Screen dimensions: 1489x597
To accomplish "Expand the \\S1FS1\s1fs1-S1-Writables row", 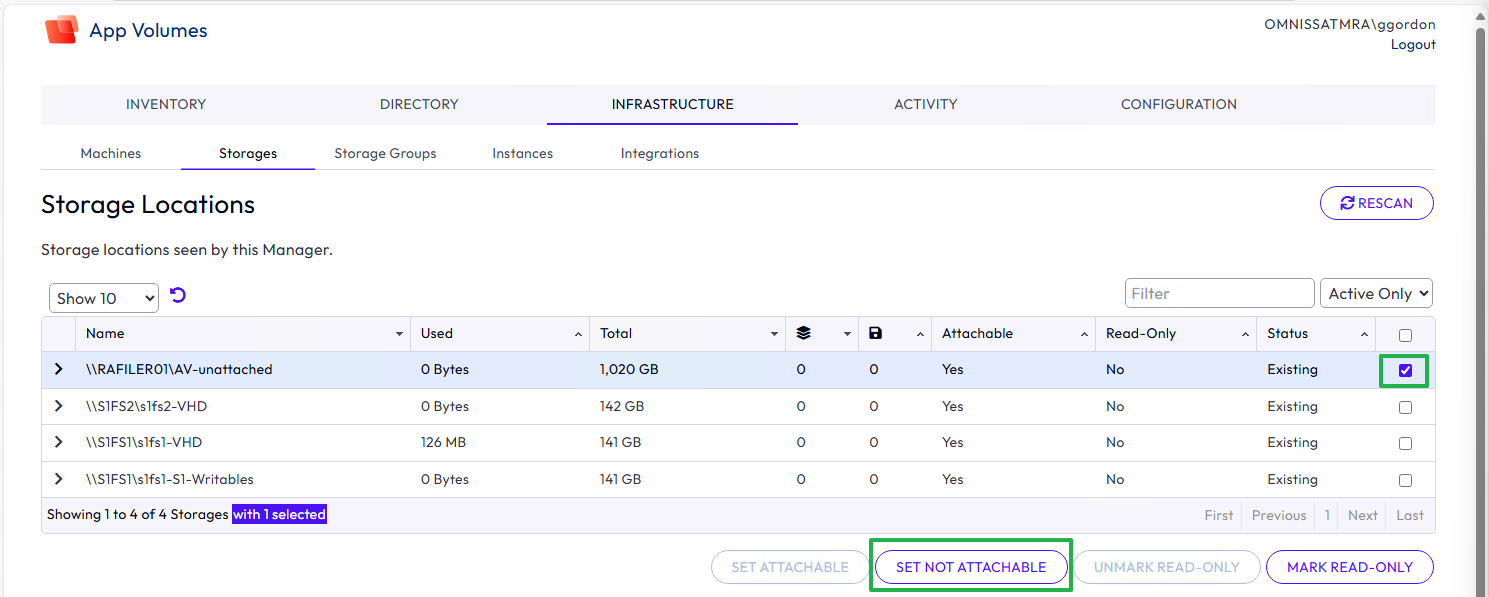I will [x=59, y=479].
